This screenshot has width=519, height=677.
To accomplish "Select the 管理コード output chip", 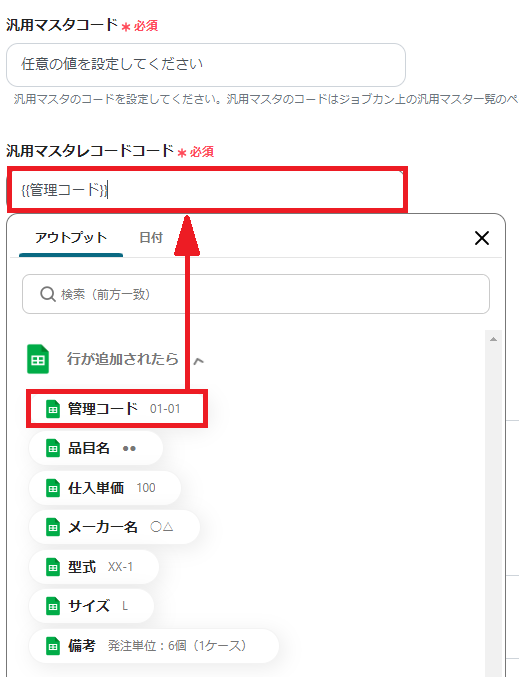I will pyautogui.click(x=117, y=408).
